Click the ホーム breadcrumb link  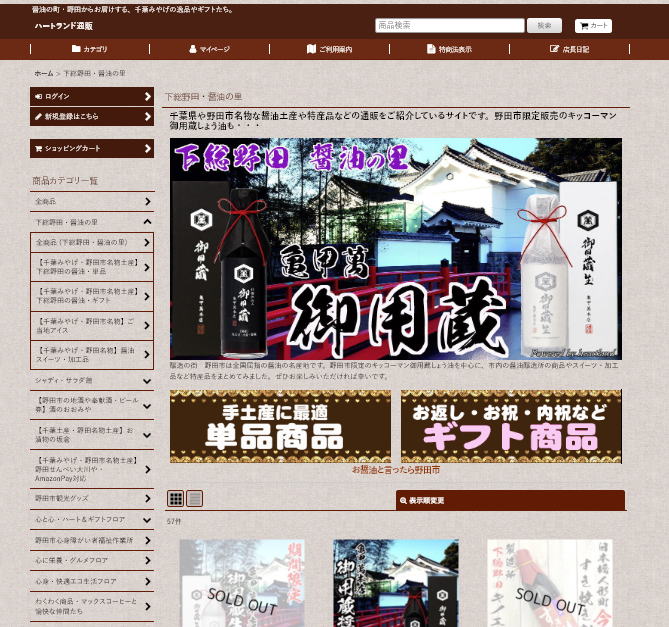coord(44,73)
